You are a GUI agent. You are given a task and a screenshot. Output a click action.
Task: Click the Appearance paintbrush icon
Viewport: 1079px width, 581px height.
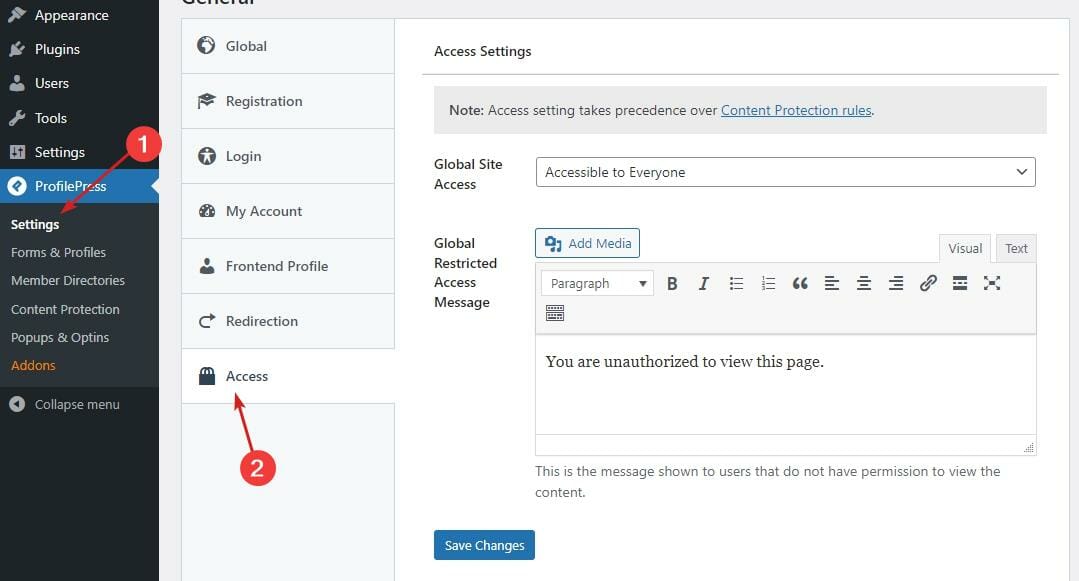17,14
